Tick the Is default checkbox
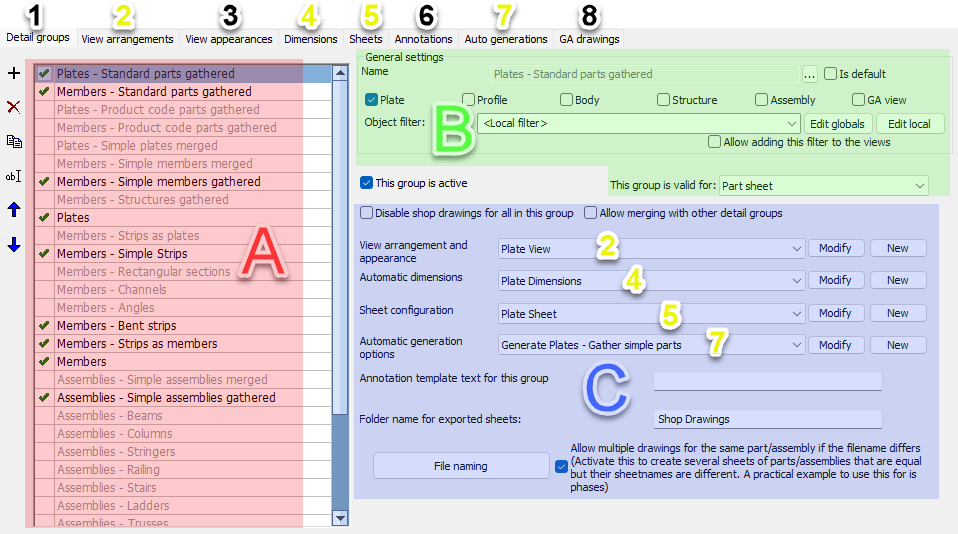This screenshot has width=958, height=534. [x=830, y=74]
